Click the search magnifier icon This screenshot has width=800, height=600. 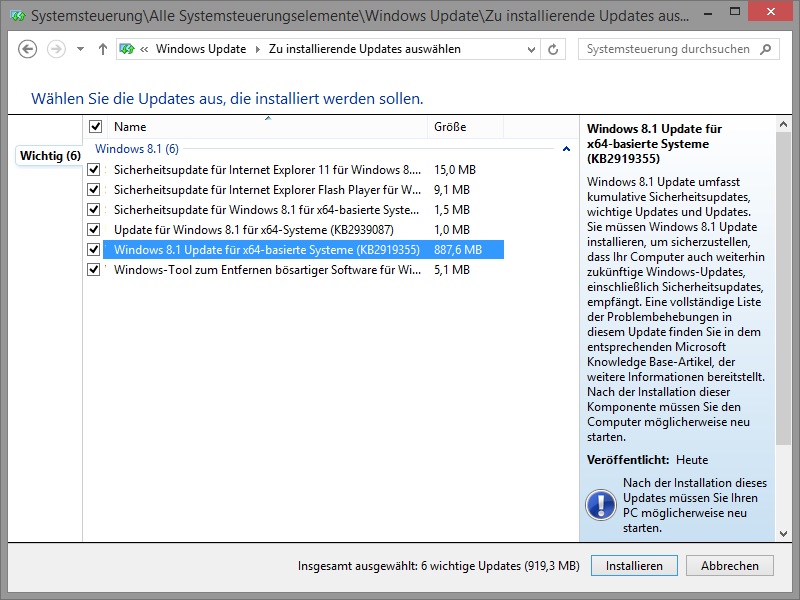pos(765,49)
